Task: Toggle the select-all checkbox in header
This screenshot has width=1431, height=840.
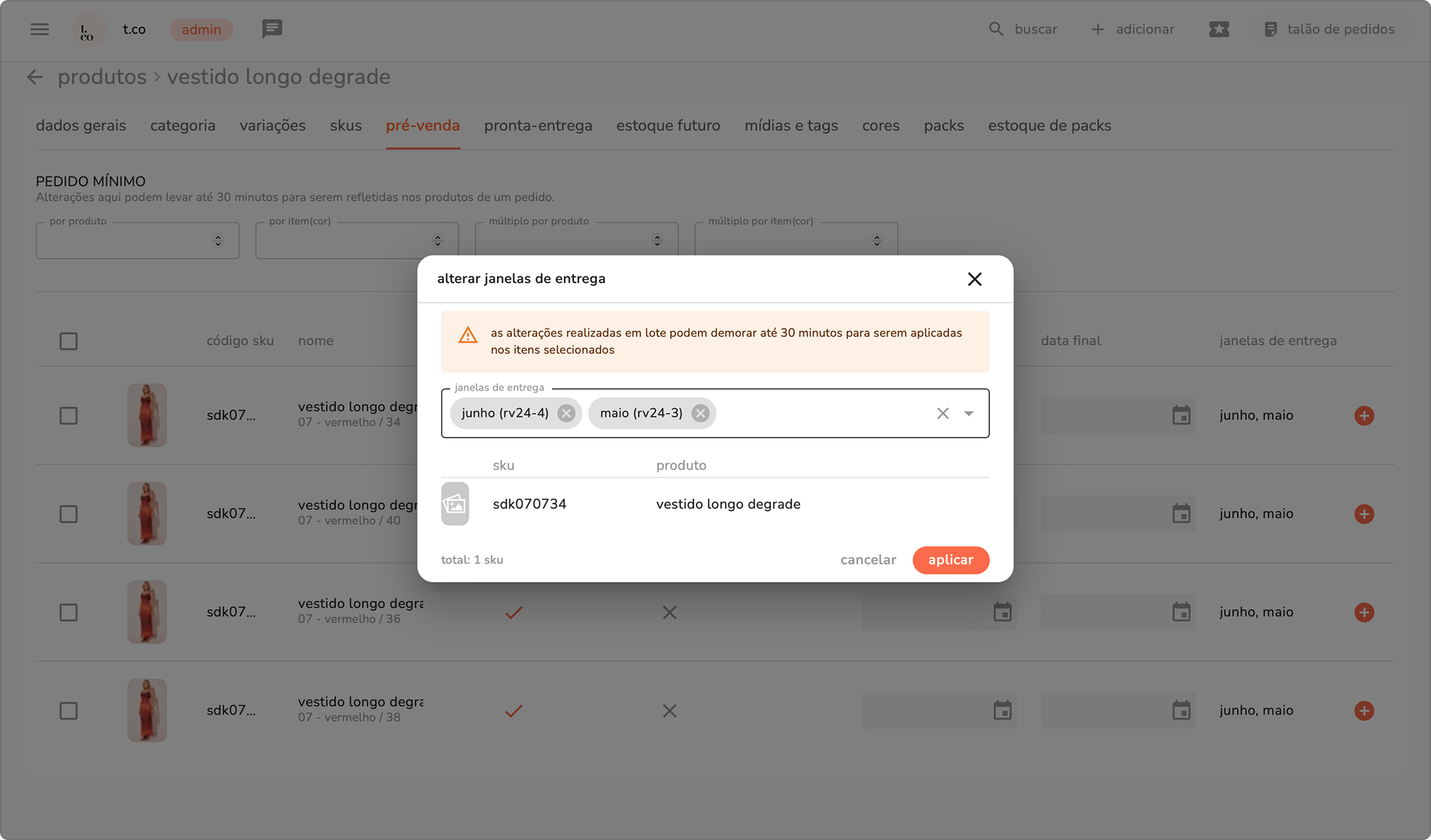Action: tap(68, 341)
